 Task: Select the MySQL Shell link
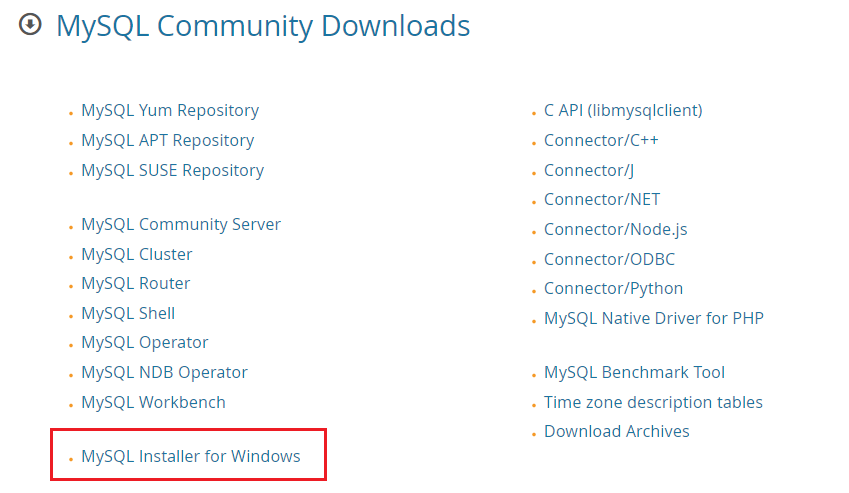130,313
